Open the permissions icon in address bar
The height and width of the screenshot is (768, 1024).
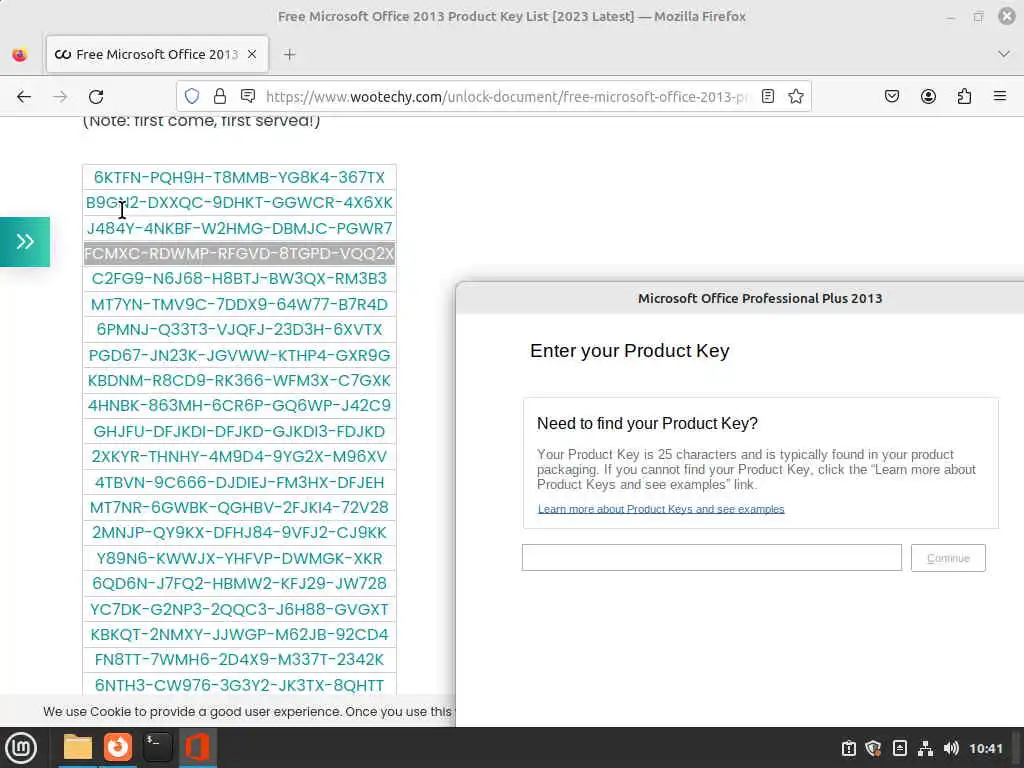248,97
